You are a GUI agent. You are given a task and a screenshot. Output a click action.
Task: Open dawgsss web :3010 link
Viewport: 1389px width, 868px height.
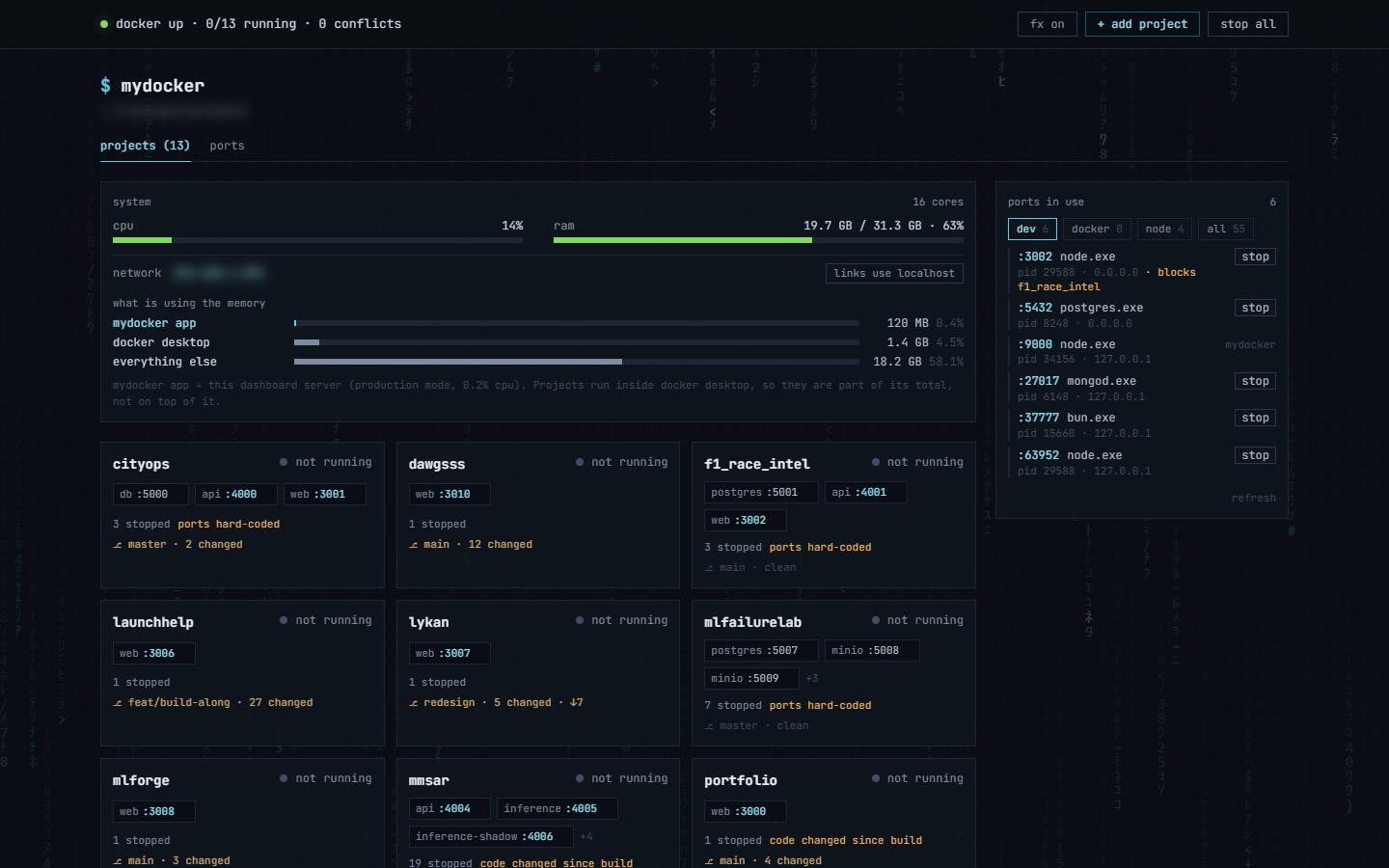pos(449,494)
